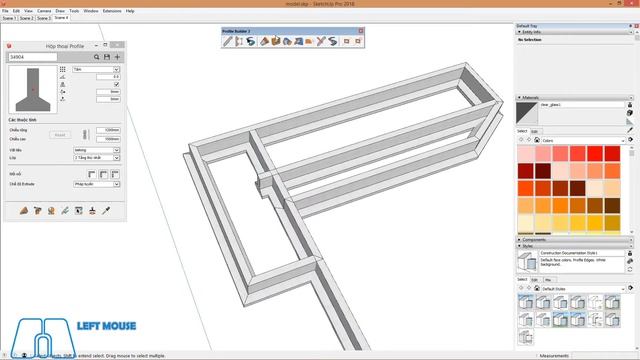Click the Reset button in Profile dialog
This screenshot has height=360, width=640.
tap(60, 135)
